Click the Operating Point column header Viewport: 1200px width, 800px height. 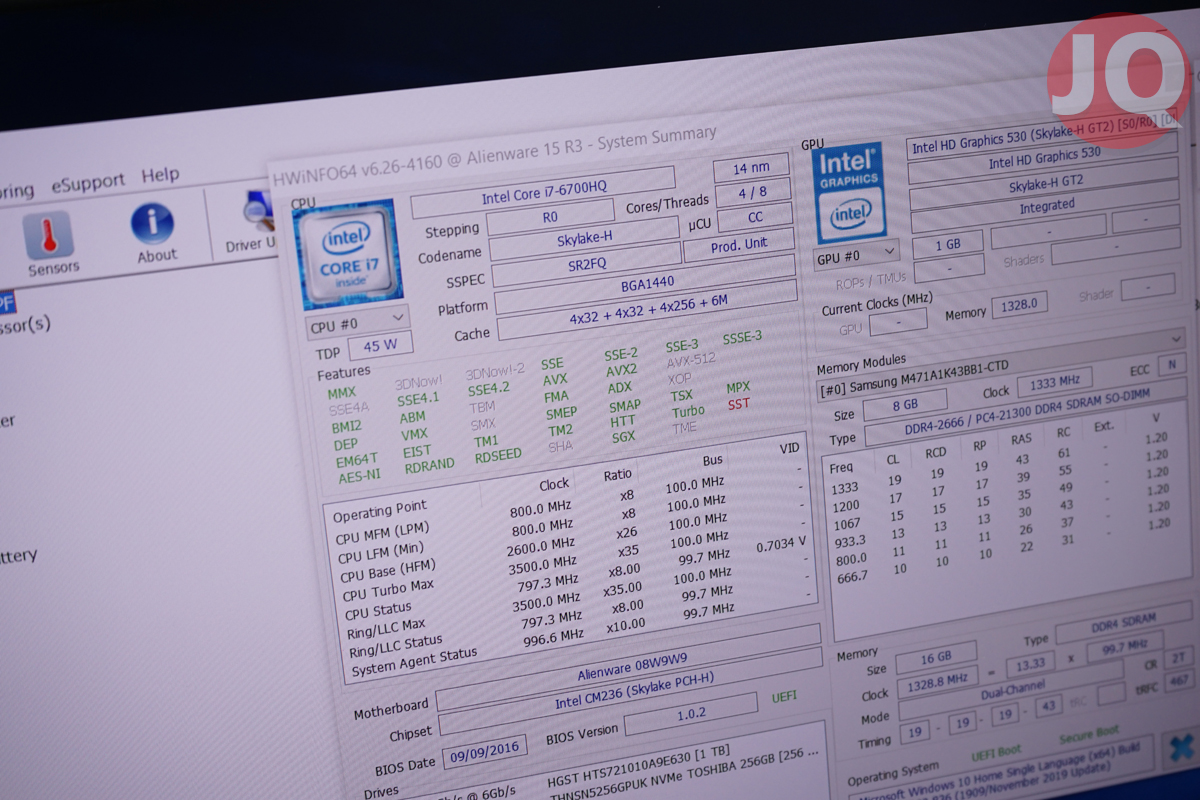tap(380, 511)
